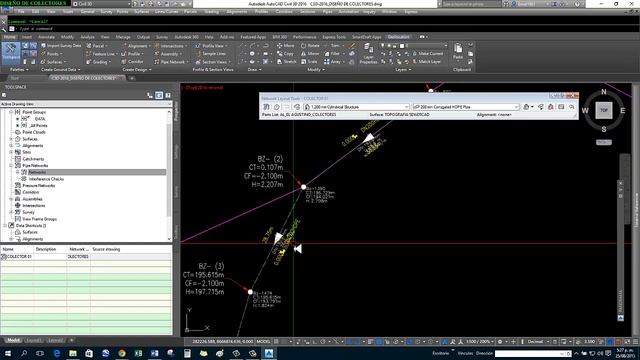
Task: Open the Toolspace palette button
Action: click(x=11, y=53)
